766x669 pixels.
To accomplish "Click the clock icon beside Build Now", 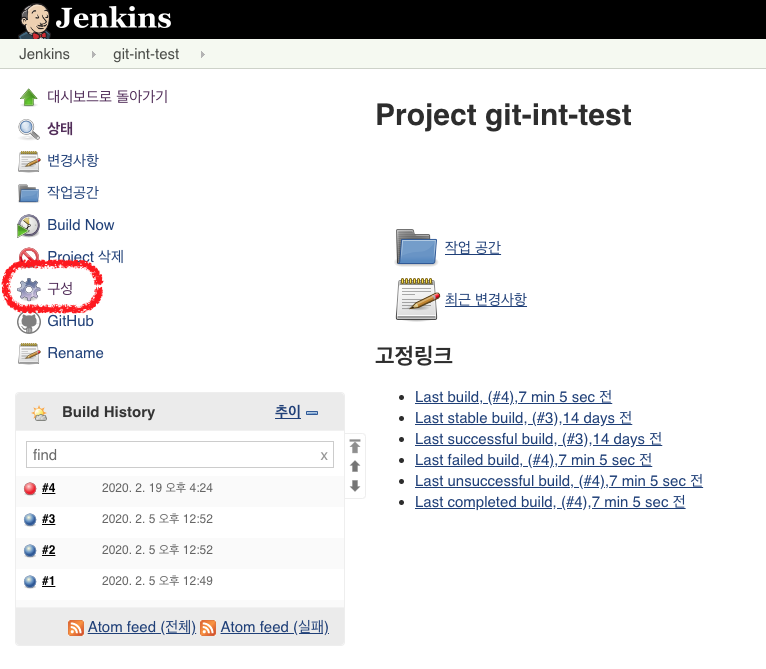I will [x=28, y=225].
